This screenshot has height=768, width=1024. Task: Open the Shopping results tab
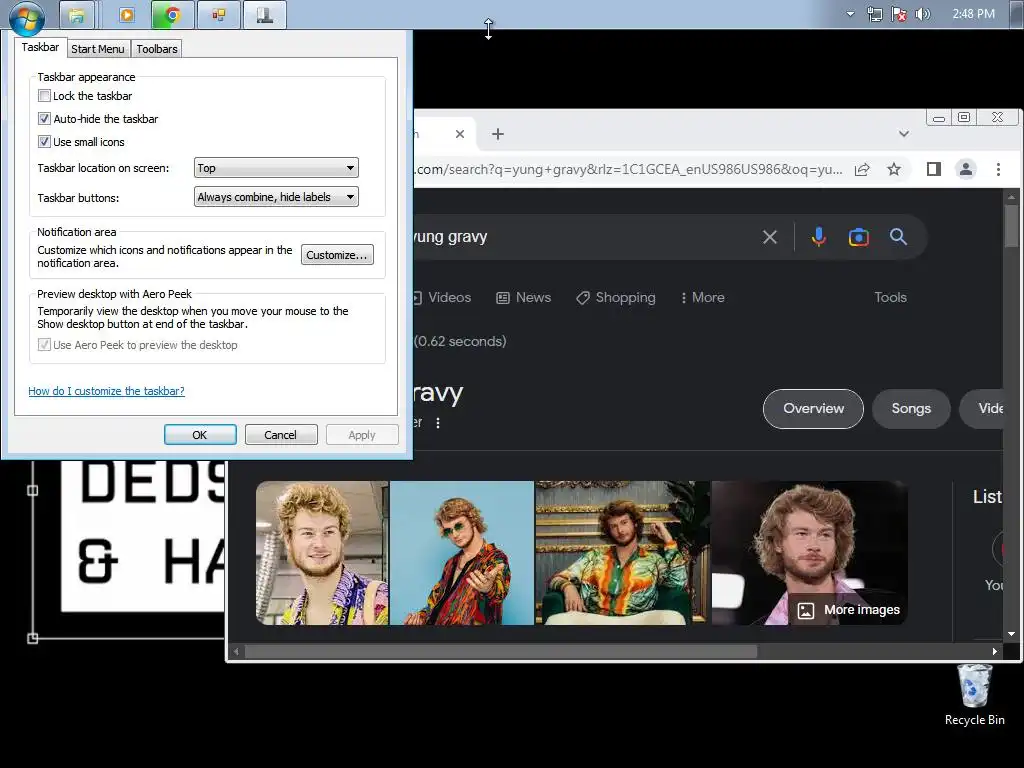coord(616,298)
